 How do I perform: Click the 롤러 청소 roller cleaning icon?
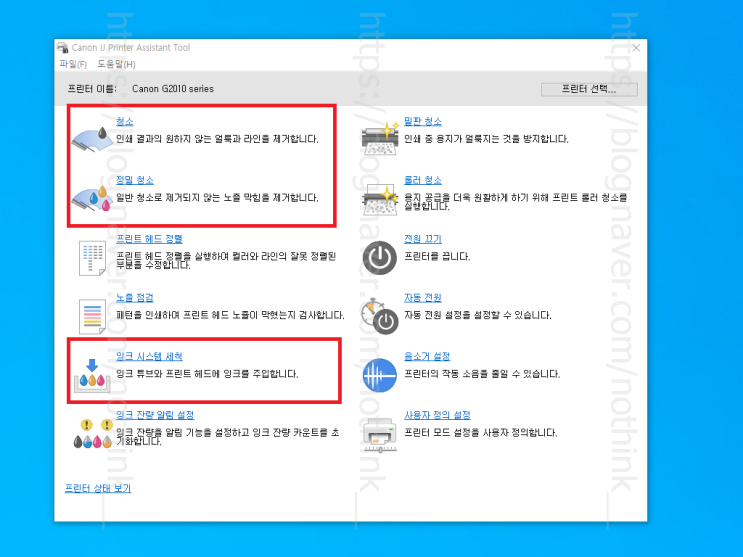coord(380,198)
